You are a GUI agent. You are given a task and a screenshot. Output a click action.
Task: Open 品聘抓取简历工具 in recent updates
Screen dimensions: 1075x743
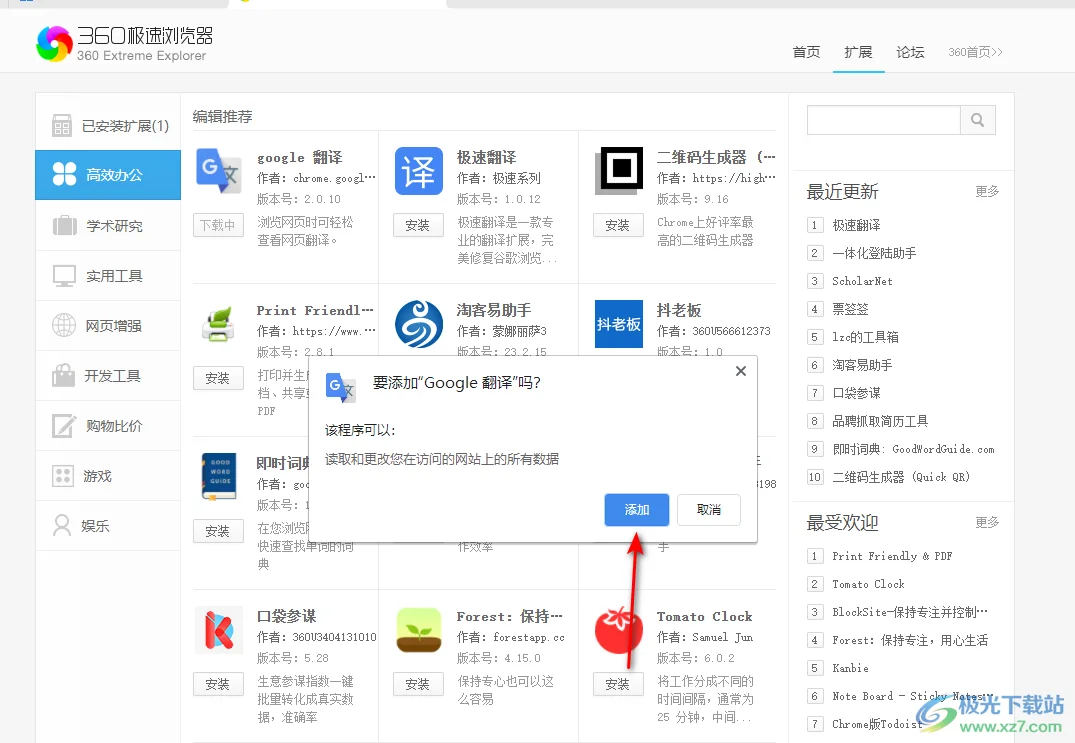tap(880, 421)
